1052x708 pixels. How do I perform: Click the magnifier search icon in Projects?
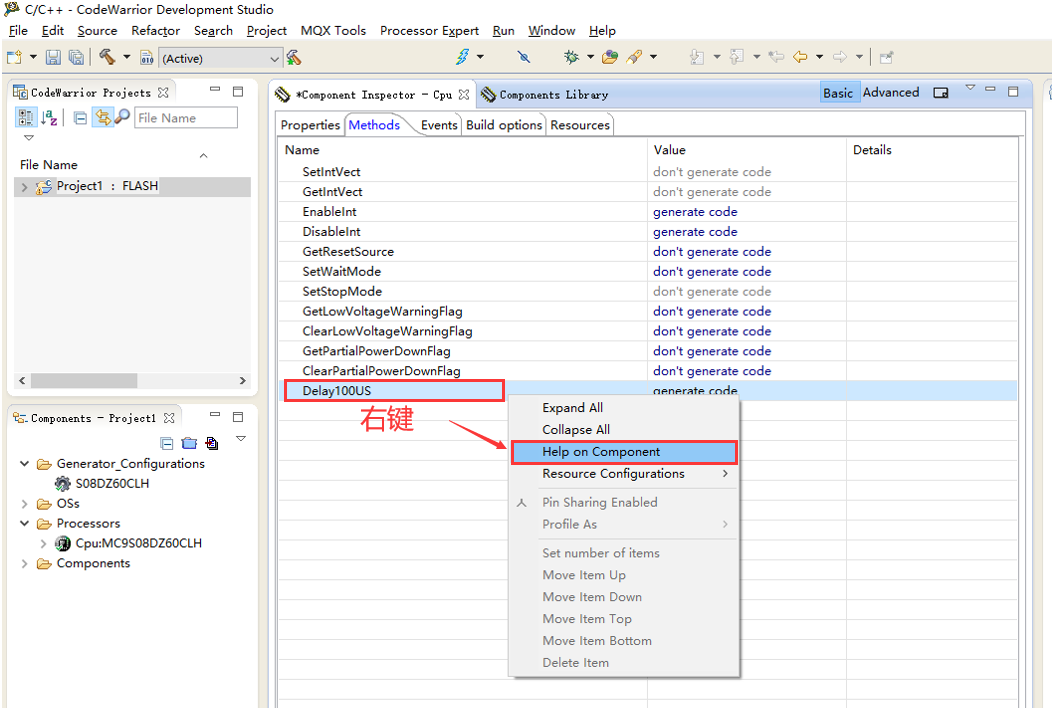click(x=122, y=117)
